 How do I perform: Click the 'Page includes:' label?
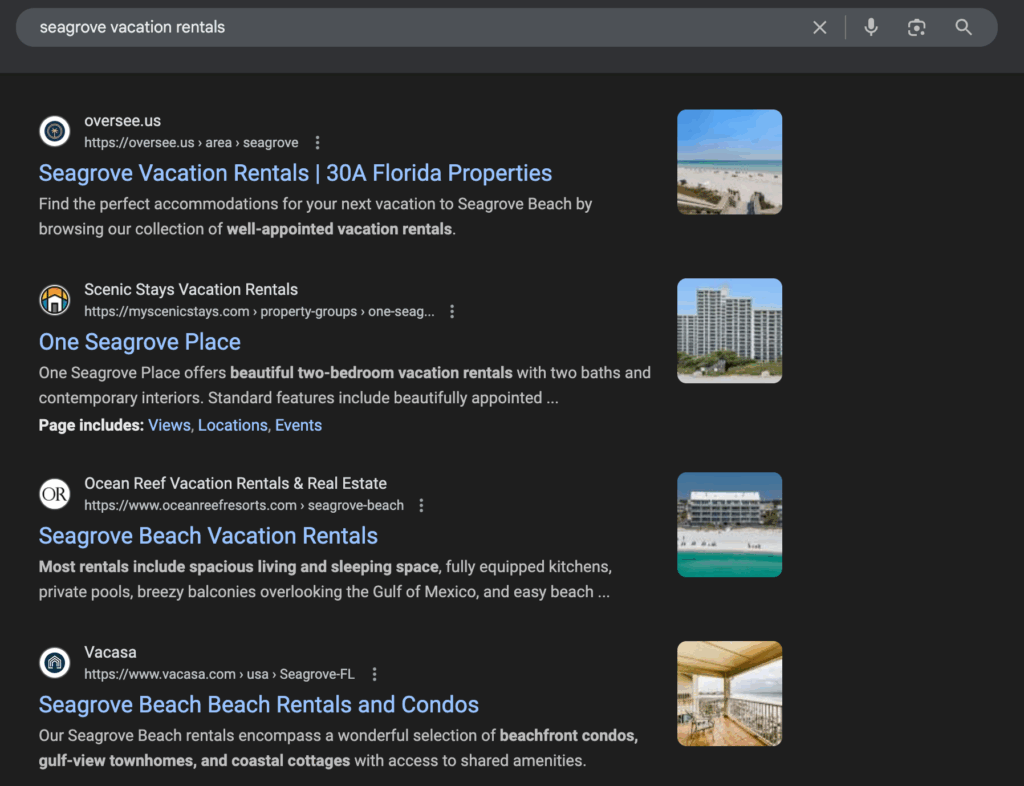pyautogui.click(x=91, y=426)
